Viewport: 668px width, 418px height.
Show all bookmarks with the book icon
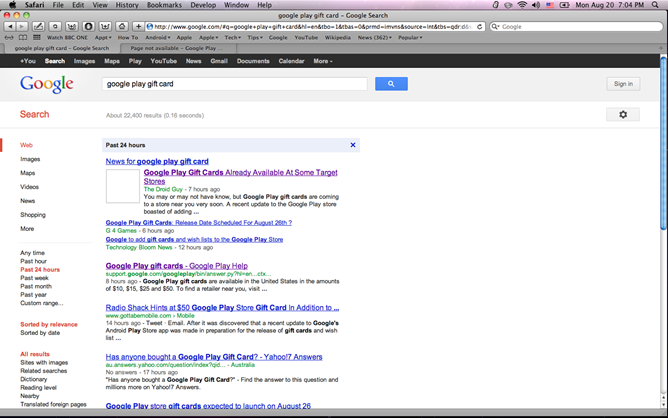23,37
